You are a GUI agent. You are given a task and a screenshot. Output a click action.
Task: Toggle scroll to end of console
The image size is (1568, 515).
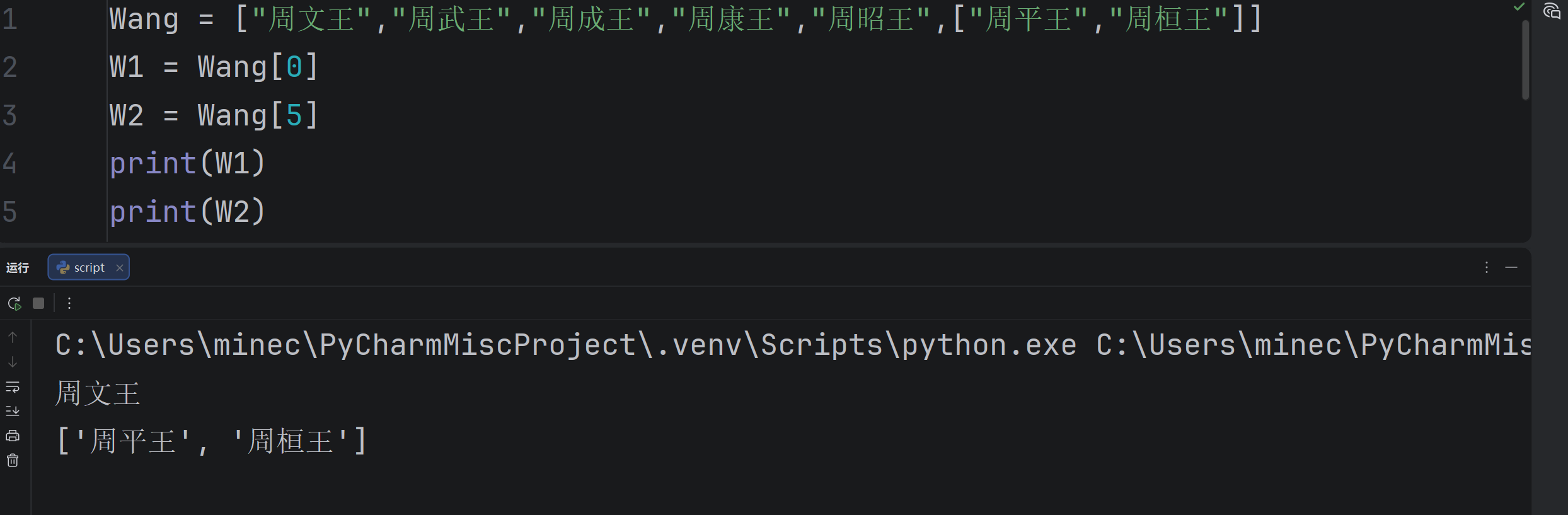click(13, 411)
